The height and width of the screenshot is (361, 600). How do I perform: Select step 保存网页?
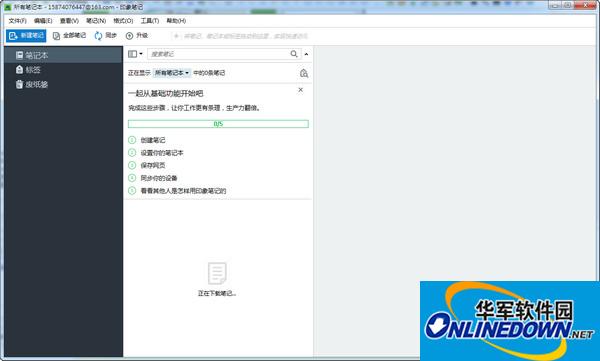tap(153, 165)
